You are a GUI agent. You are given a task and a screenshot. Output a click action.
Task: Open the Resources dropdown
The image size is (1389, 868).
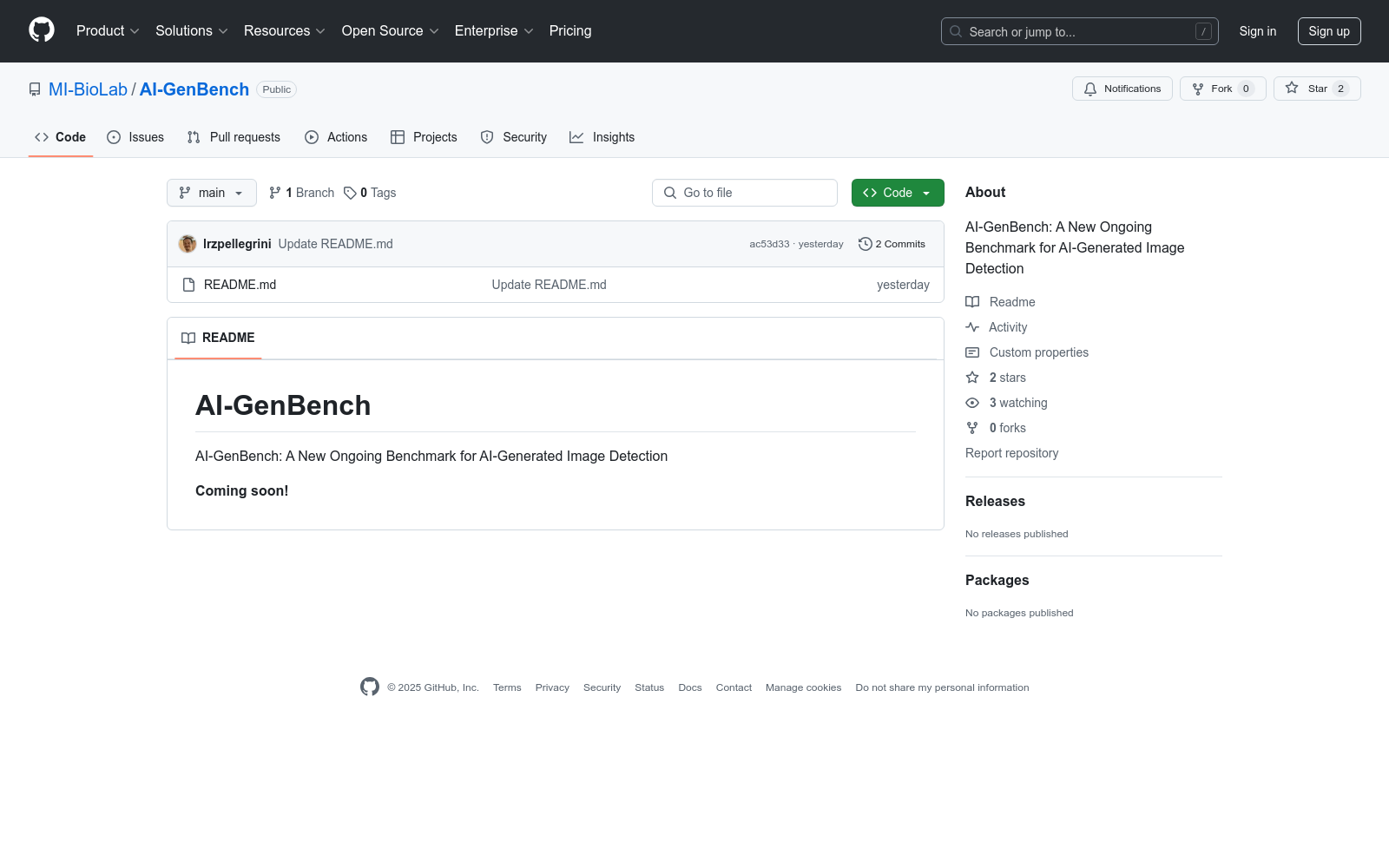285,31
